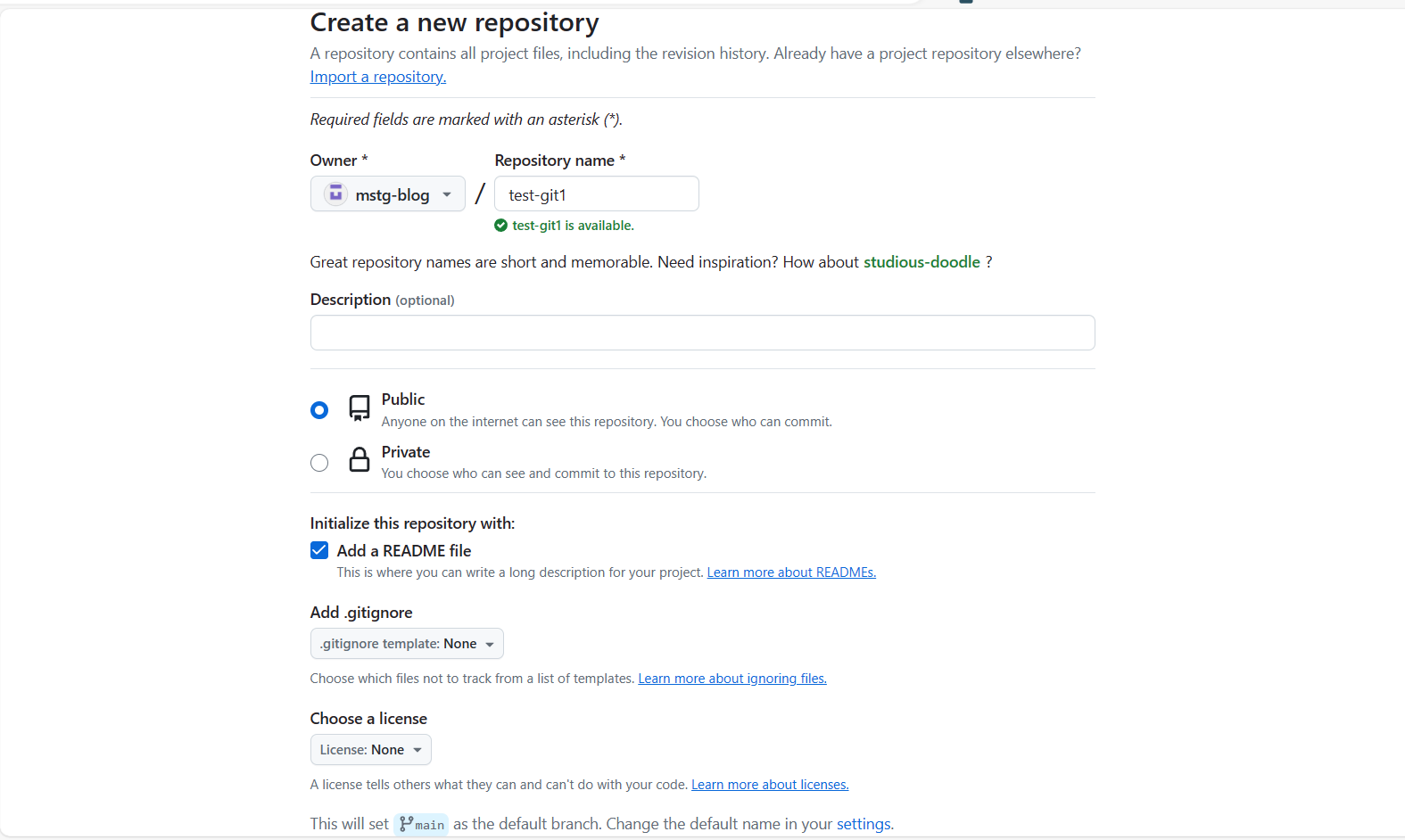The image size is (1405, 840).
Task: Use the studious-doodle name suggestion
Action: [x=922, y=262]
